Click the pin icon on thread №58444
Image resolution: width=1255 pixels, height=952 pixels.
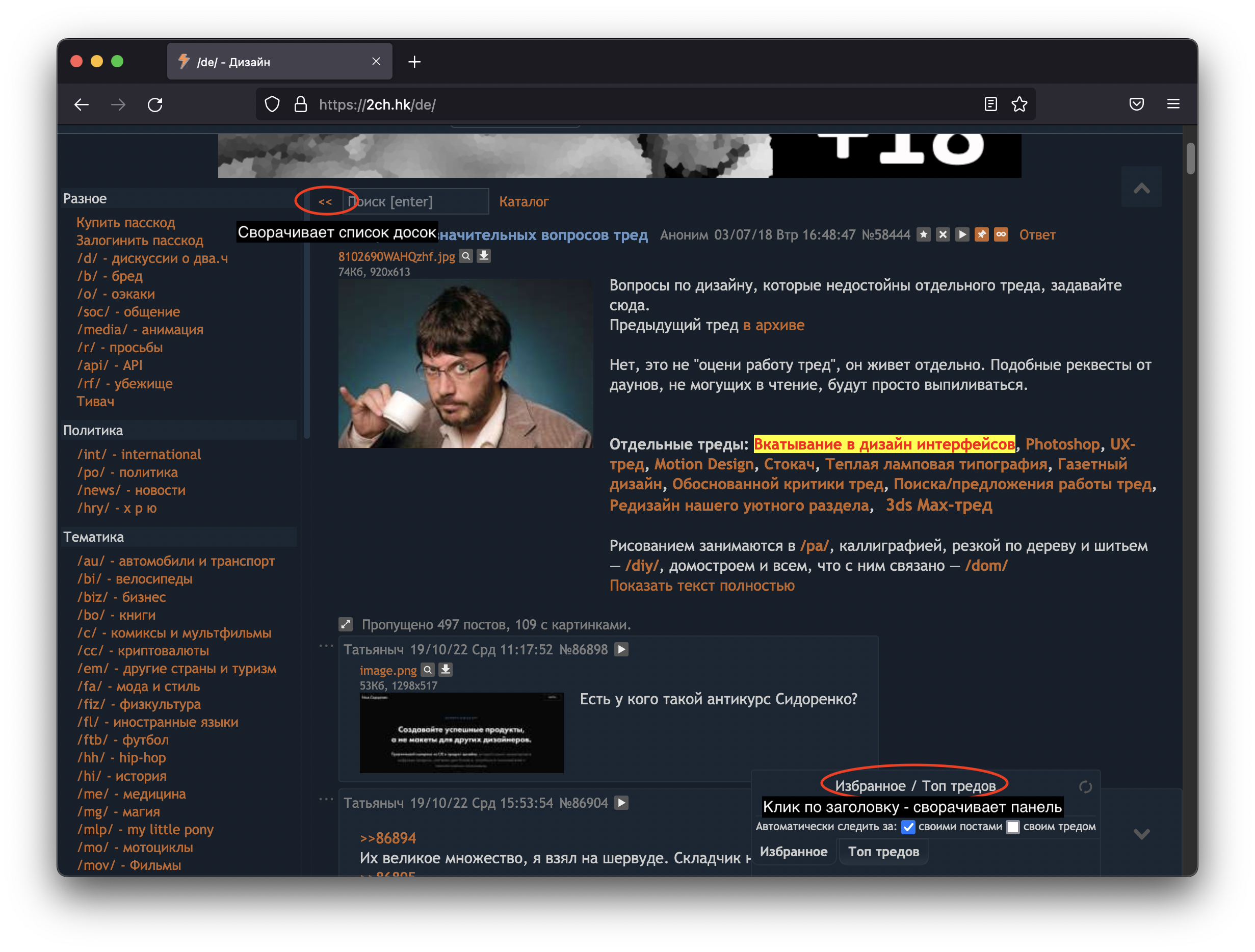click(x=982, y=234)
